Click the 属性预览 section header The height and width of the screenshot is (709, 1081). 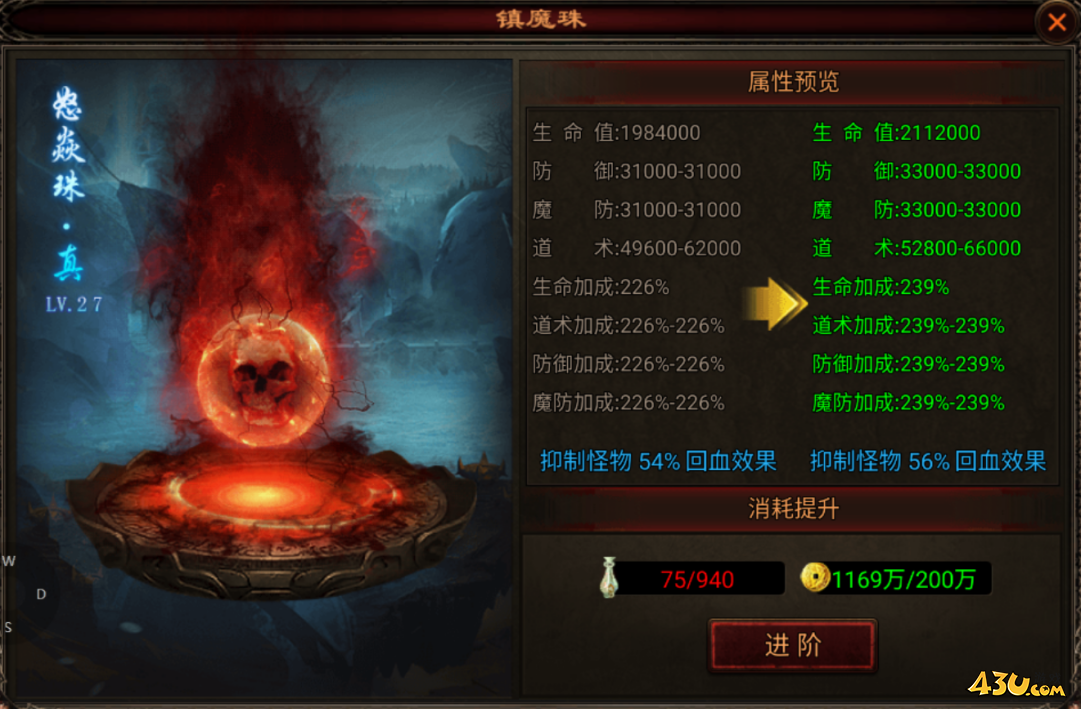794,82
